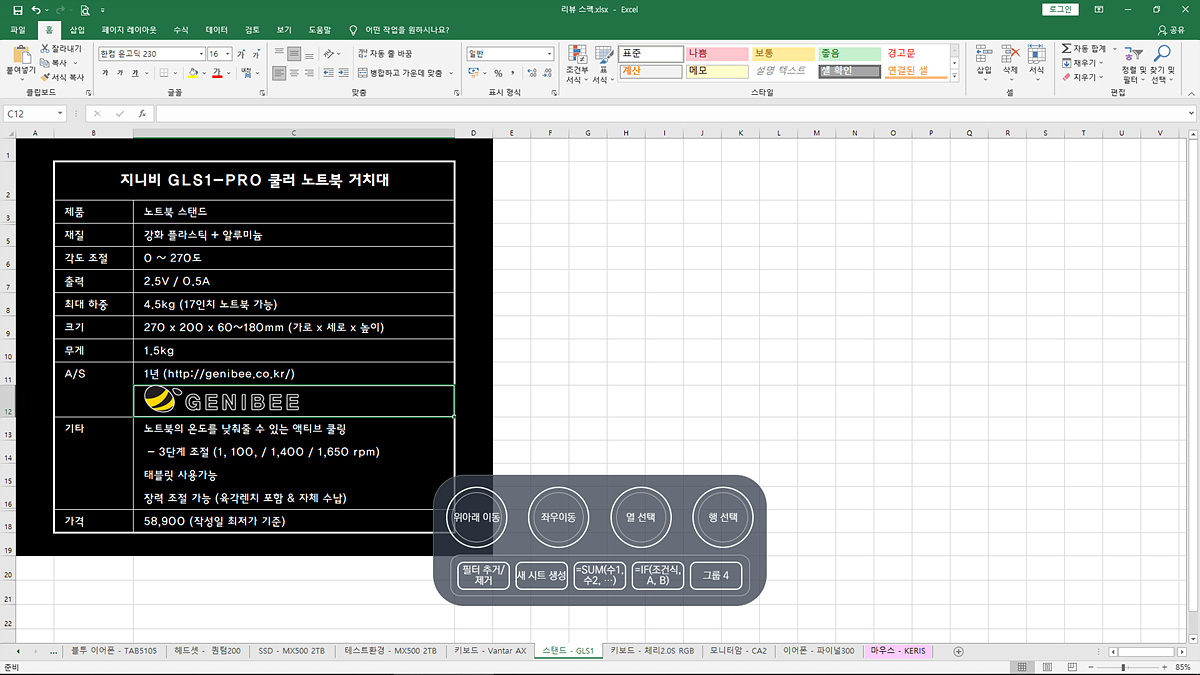Undo the last action
Image resolution: width=1200 pixels, height=675 pixels.
[x=38, y=9]
